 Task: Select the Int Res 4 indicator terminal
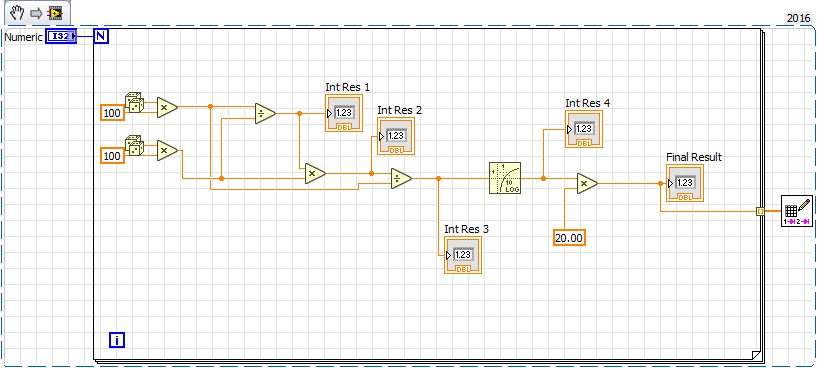click(584, 129)
